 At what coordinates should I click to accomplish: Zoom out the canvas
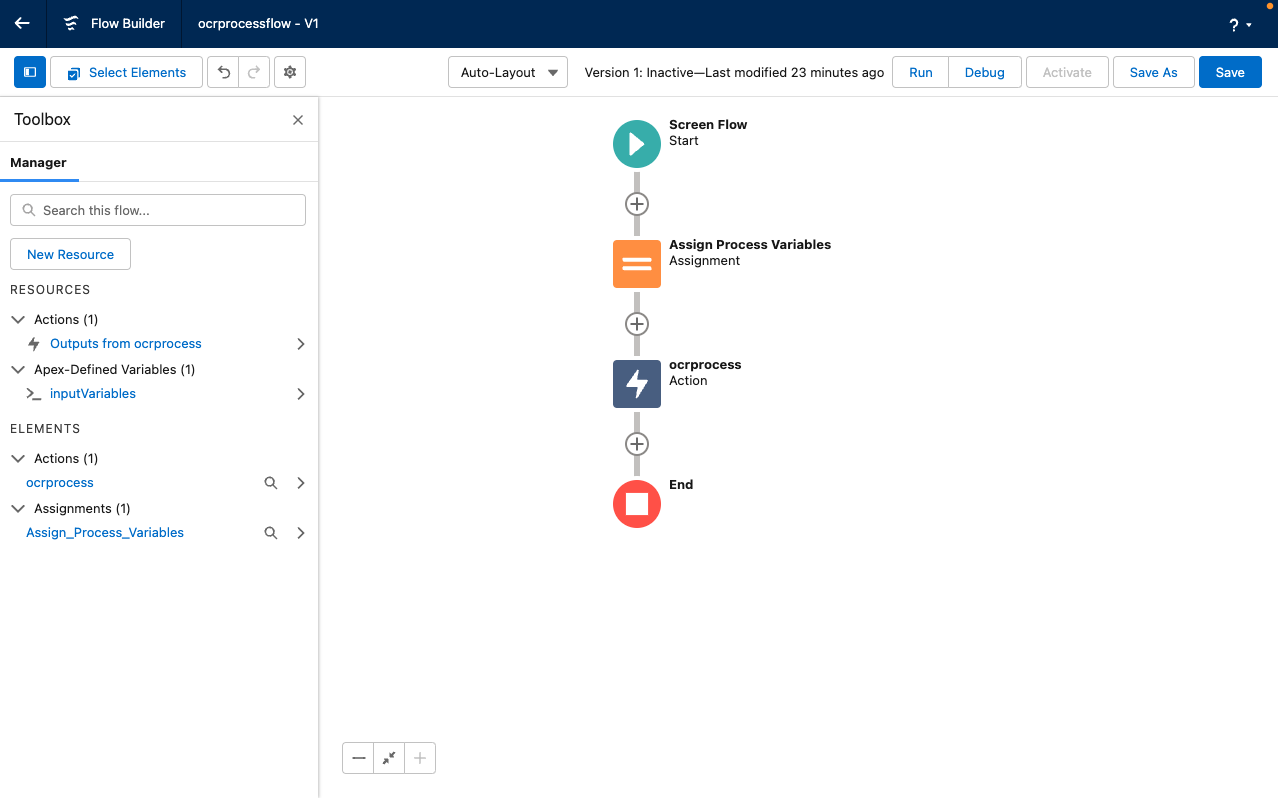click(x=358, y=758)
